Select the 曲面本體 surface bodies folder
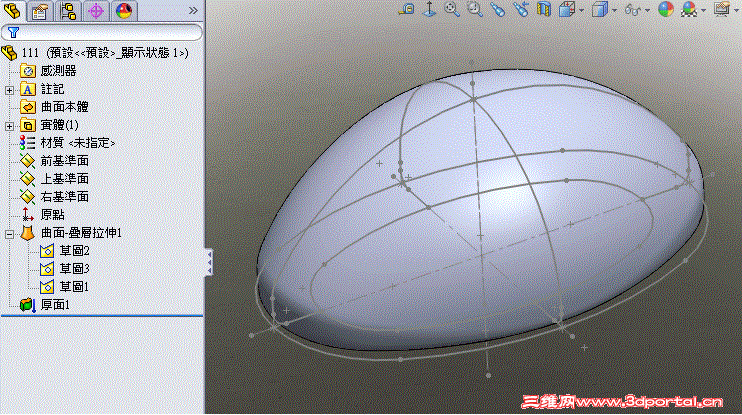Viewport: 742px width, 415px height. point(54,107)
